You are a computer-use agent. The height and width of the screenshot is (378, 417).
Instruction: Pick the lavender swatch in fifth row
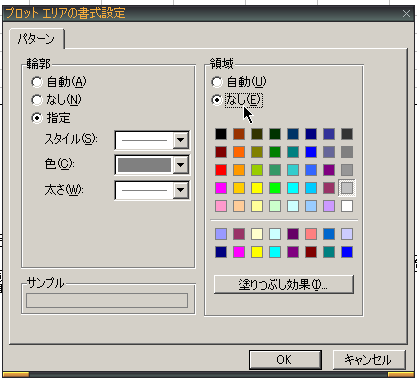(x=329, y=206)
